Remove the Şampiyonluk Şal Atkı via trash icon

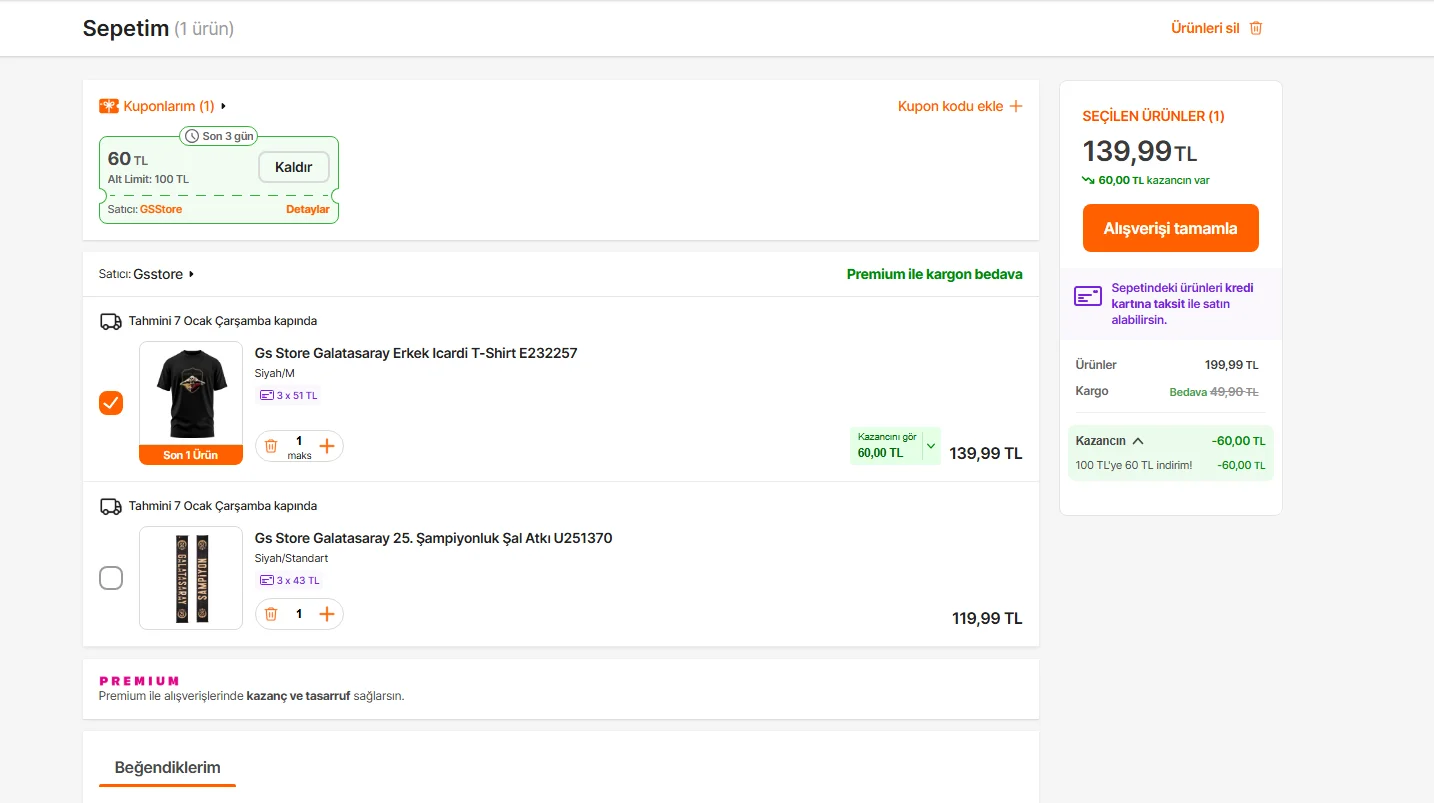click(x=271, y=614)
